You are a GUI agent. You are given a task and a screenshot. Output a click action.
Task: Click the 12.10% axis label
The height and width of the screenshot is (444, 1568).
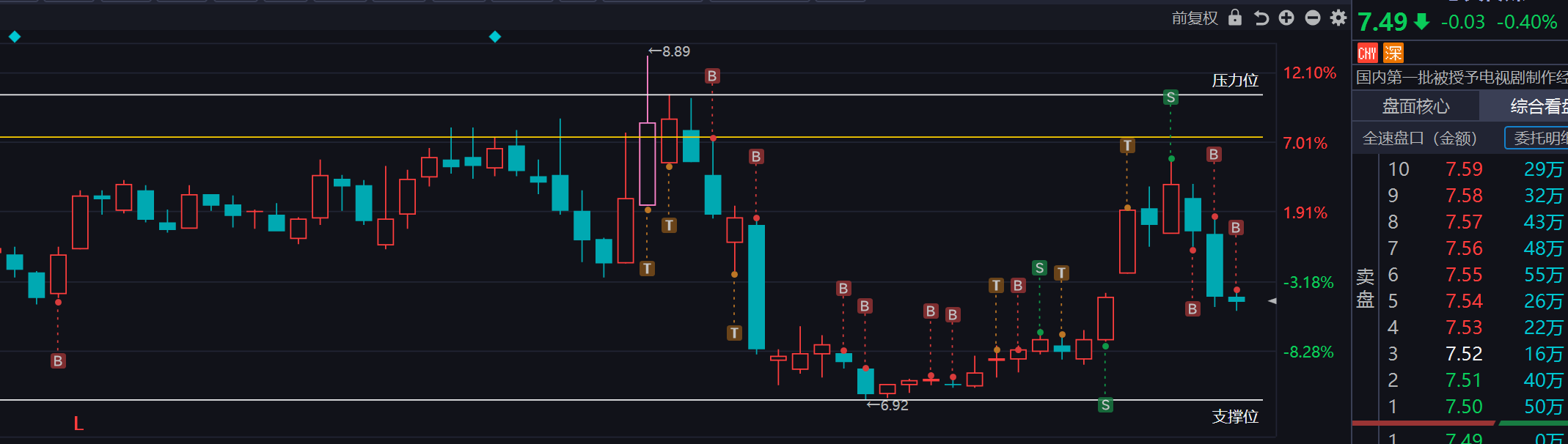coord(1310,73)
